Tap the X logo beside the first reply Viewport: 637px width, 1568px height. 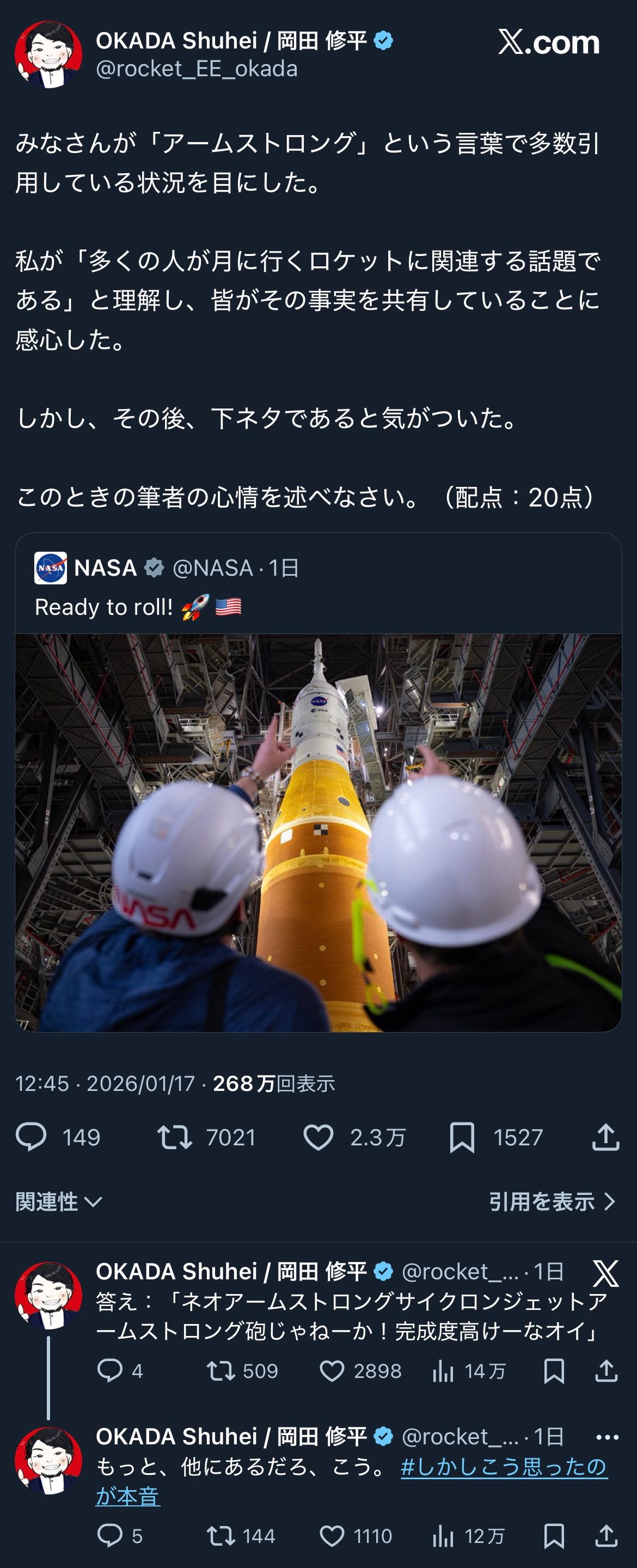pyautogui.click(x=605, y=1274)
